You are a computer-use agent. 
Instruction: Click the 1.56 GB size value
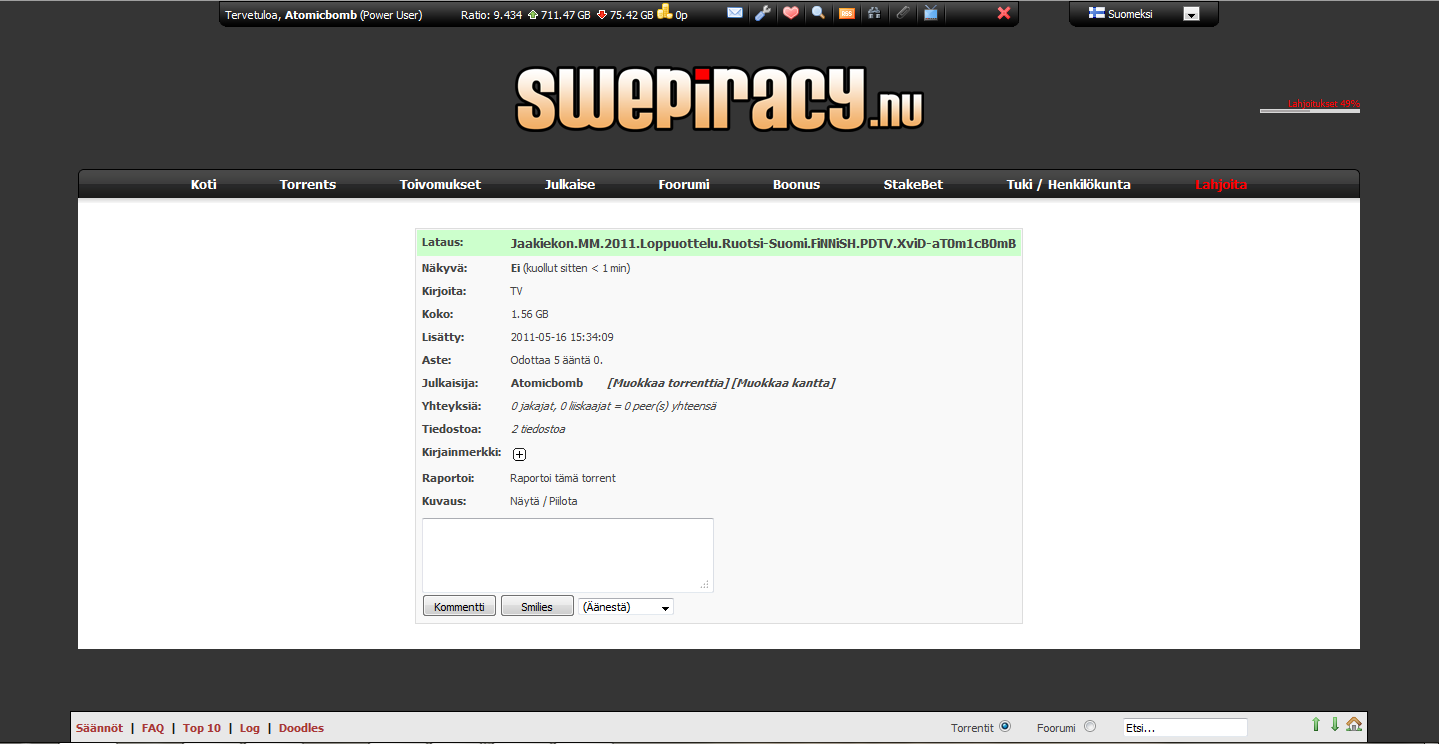(x=530, y=314)
